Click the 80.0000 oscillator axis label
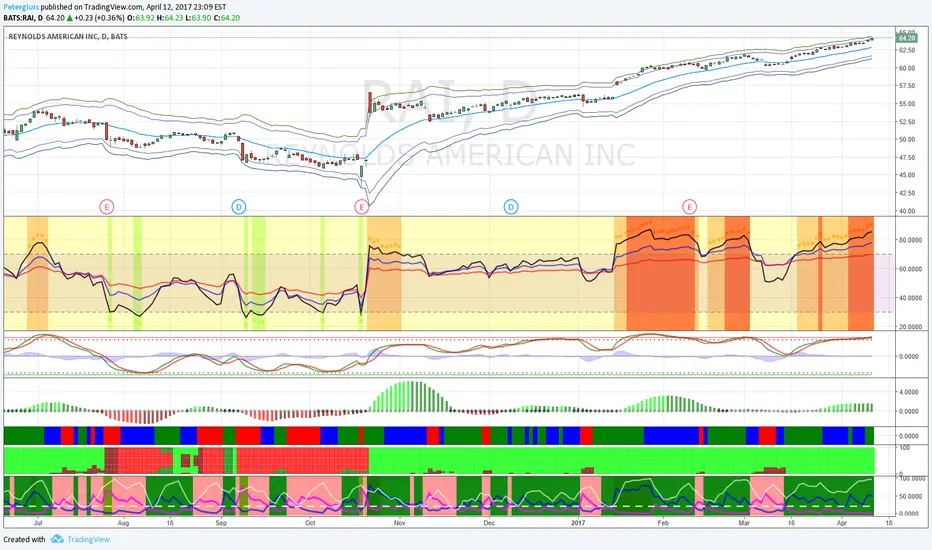The height and width of the screenshot is (550, 932). coord(910,240)
